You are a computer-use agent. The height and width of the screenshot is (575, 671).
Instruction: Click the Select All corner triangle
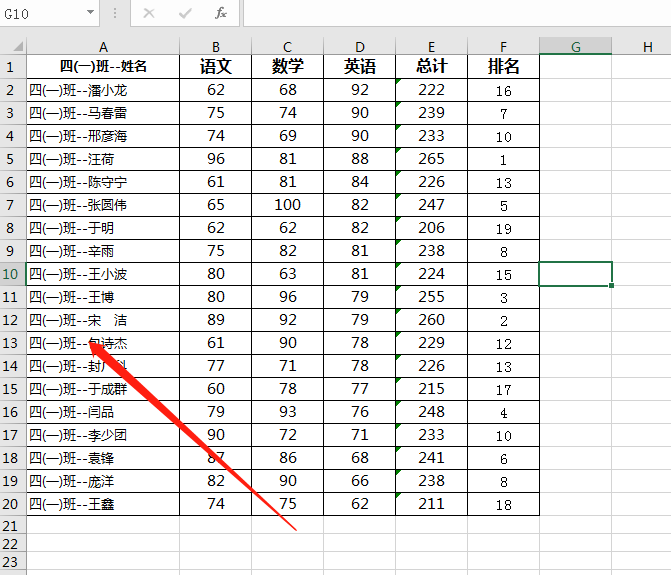point(18,45)
